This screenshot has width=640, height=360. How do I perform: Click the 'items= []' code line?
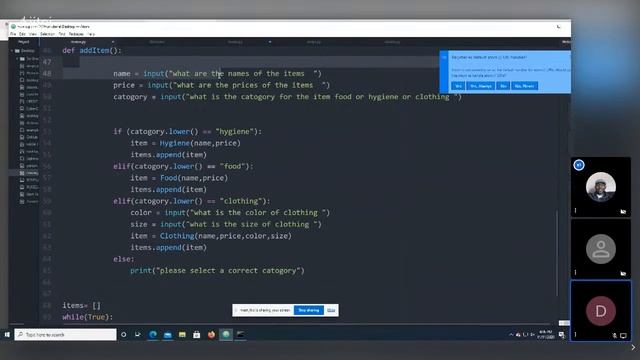point(81,305)
